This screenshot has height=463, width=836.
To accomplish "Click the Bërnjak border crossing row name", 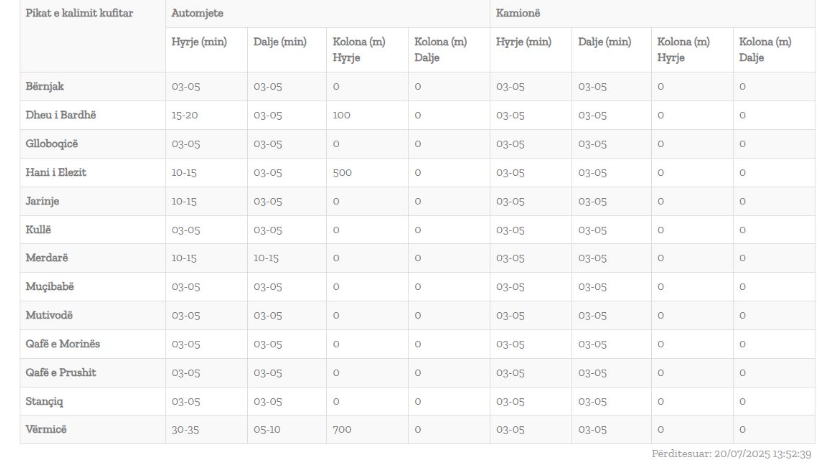I will pos(45,86).
